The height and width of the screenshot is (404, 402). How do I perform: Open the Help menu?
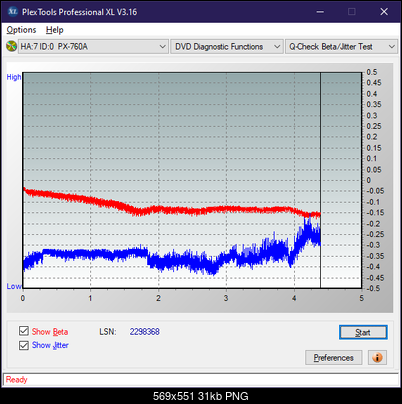pyautogui.click(x=54, y=30)
